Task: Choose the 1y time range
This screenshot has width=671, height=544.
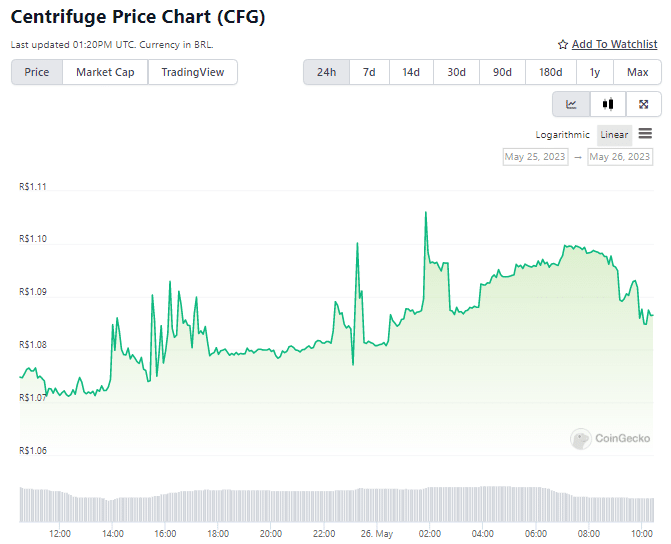Action: [595, 72]
